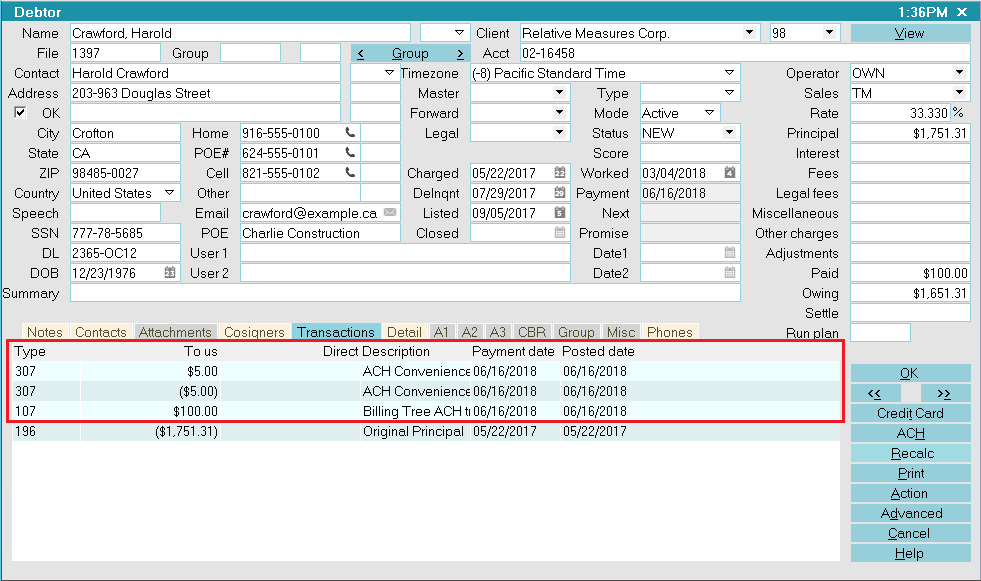Click the Recalc button
The image size is (981, 581).
[910, 453]
